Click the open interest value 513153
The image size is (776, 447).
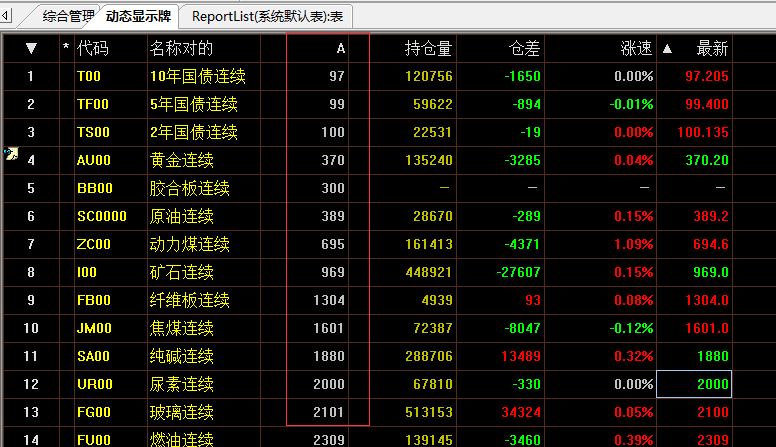[429, 412]
